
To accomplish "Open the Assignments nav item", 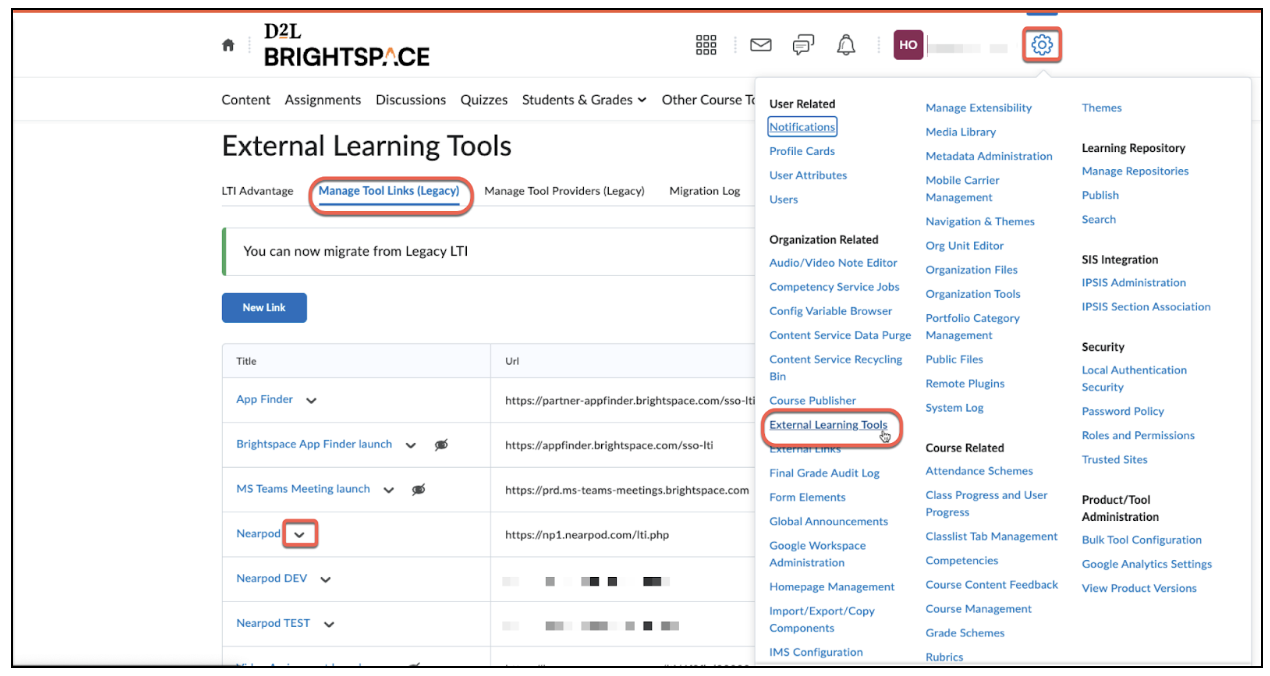I will point(323,100).
